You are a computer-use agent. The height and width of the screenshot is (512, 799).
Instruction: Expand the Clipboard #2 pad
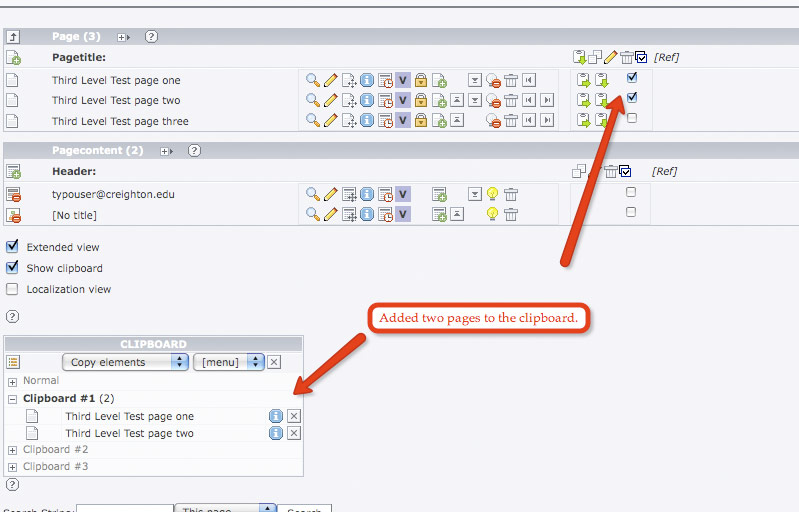12,450
